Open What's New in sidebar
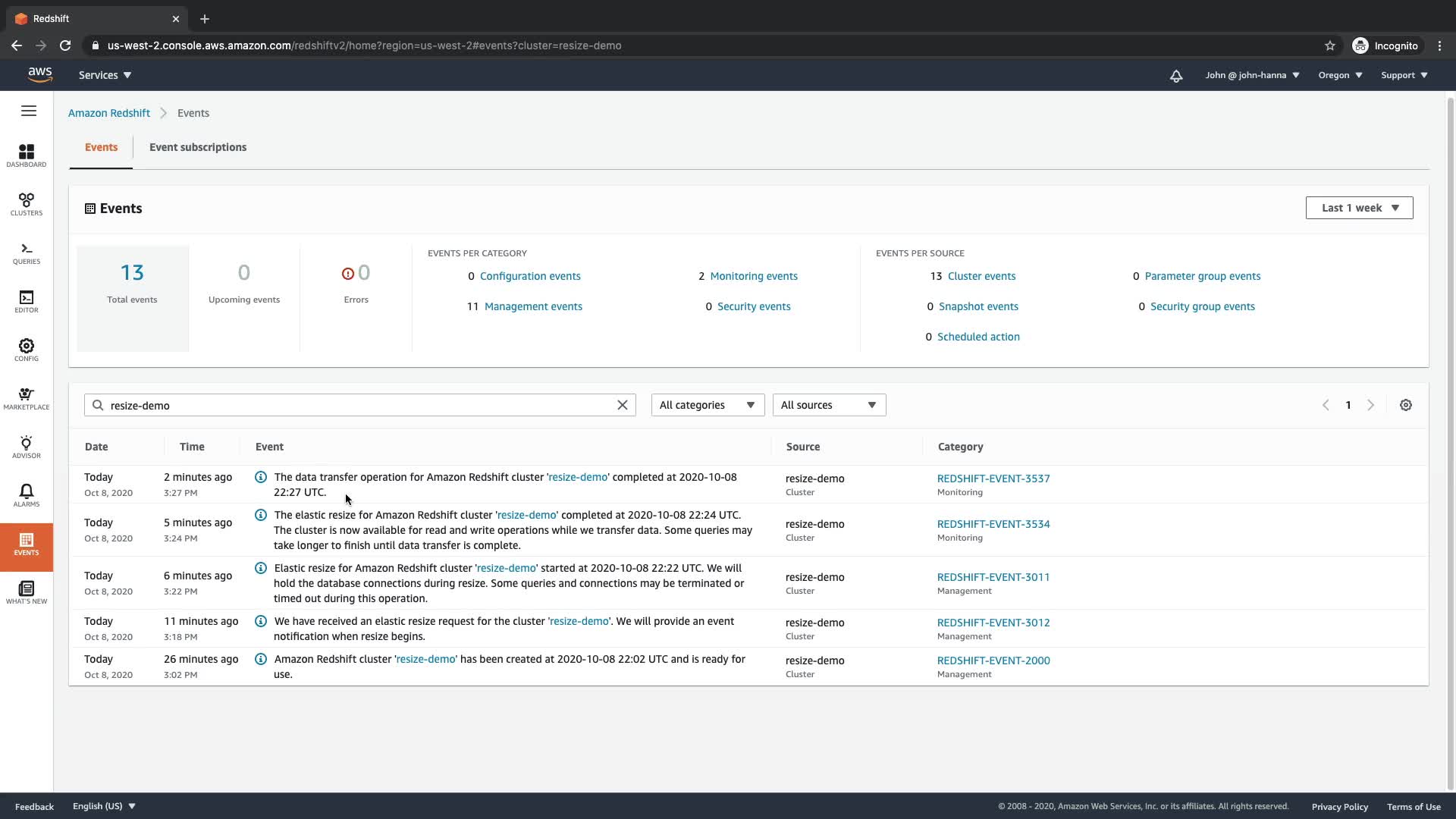1456x819 pixels. 27,592
